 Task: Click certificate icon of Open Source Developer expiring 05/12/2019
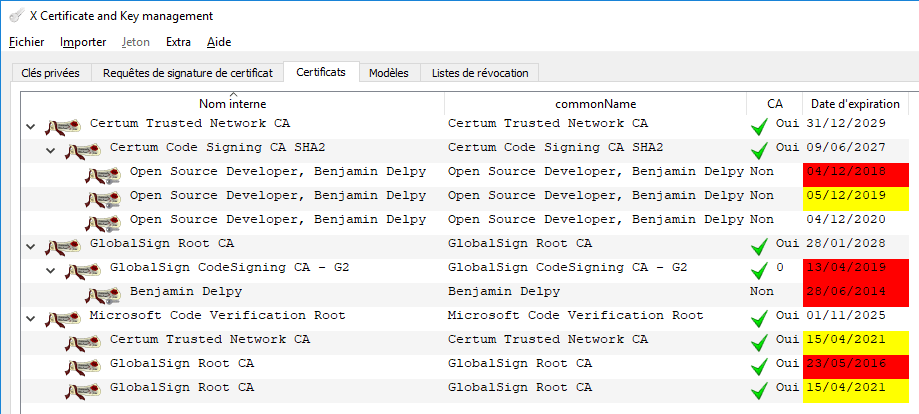point(103,198)
